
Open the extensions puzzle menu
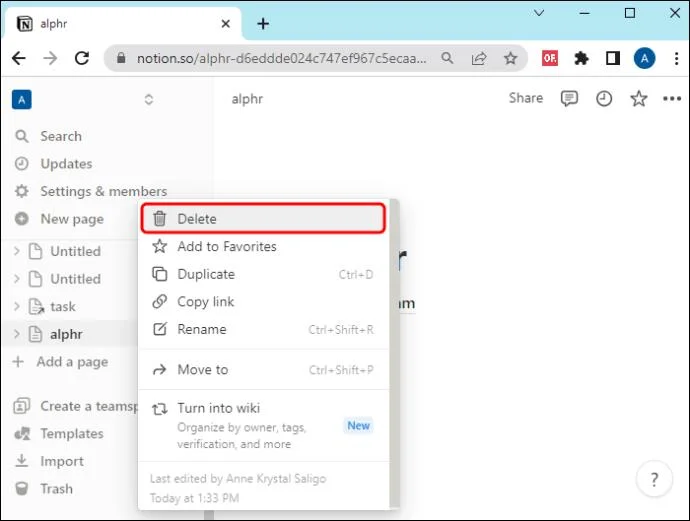click(x=581, y=58)
